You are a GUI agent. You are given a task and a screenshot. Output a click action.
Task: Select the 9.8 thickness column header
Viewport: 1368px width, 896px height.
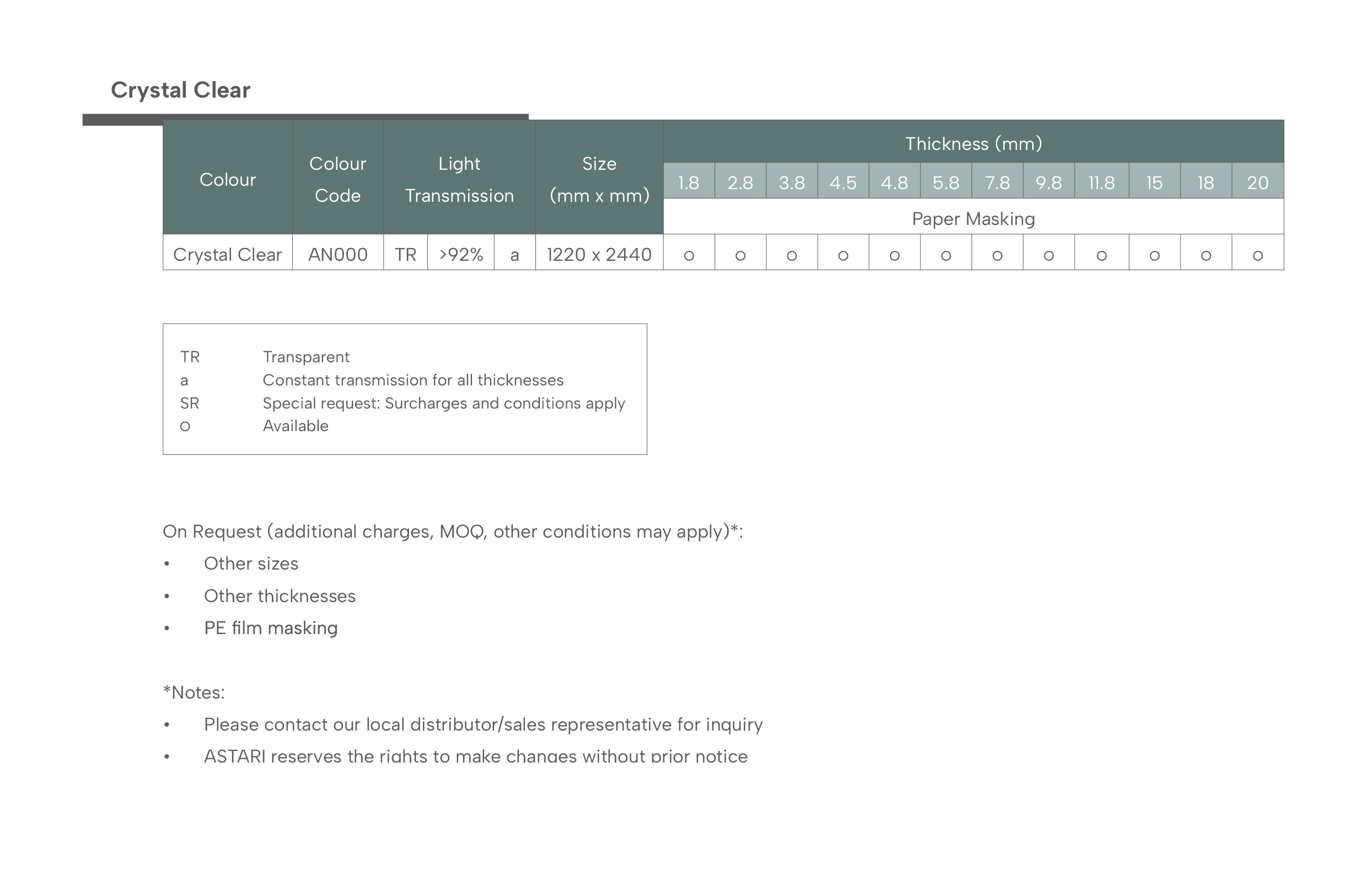pyautogui.click(x=1048, y=180)
